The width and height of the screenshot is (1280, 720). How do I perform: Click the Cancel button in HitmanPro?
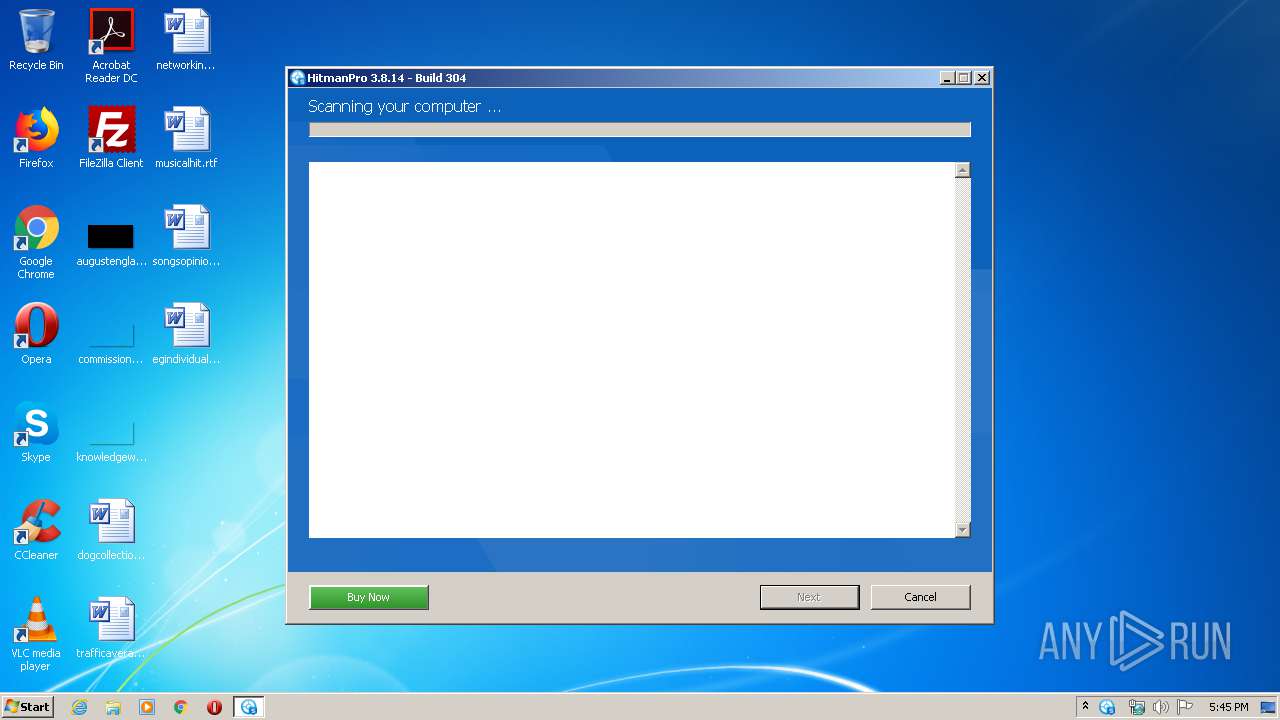point(920,597)
